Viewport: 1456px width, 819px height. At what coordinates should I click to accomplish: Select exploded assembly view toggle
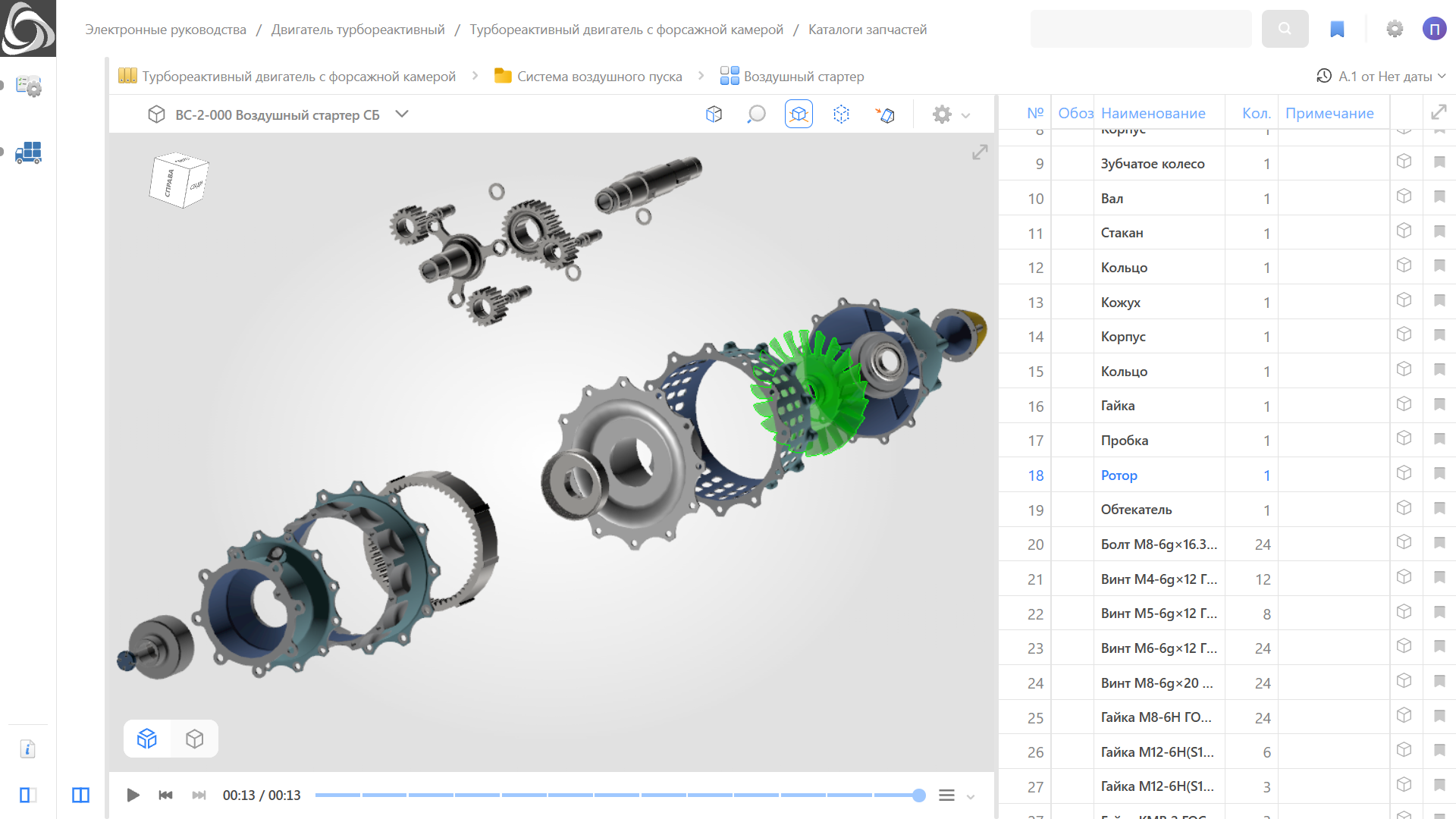(x=147, y=739)
